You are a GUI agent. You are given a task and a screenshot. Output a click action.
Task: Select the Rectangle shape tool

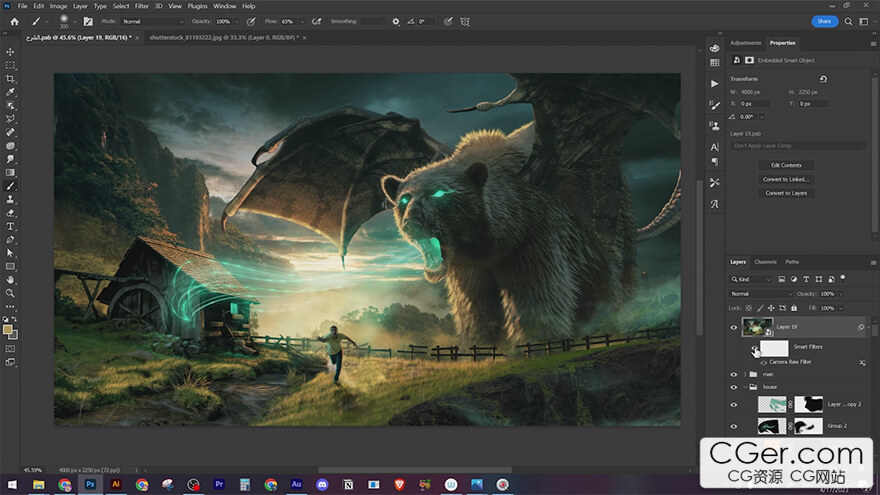point(10,267)
